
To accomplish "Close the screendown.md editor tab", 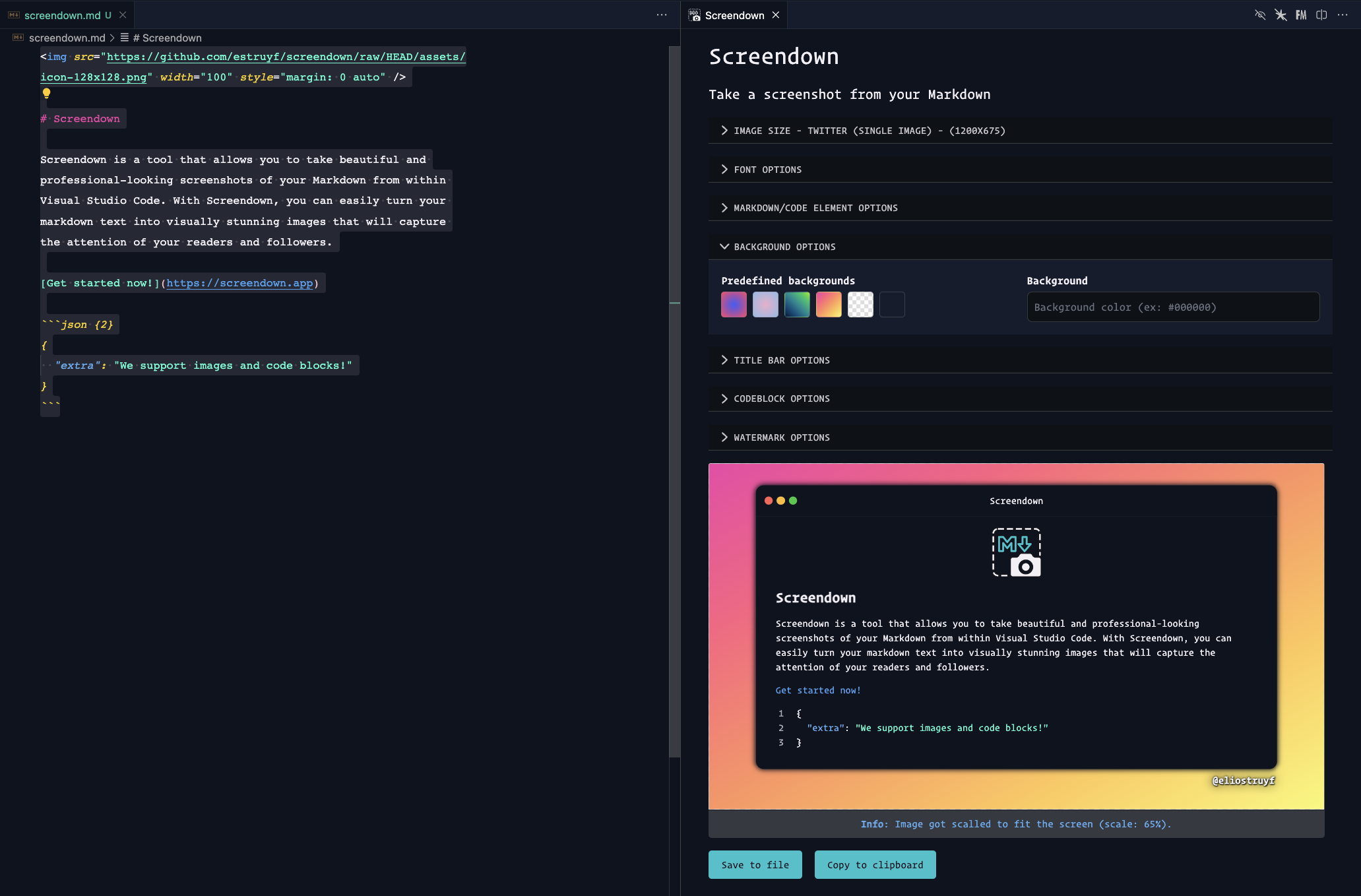I will point(123,15).
